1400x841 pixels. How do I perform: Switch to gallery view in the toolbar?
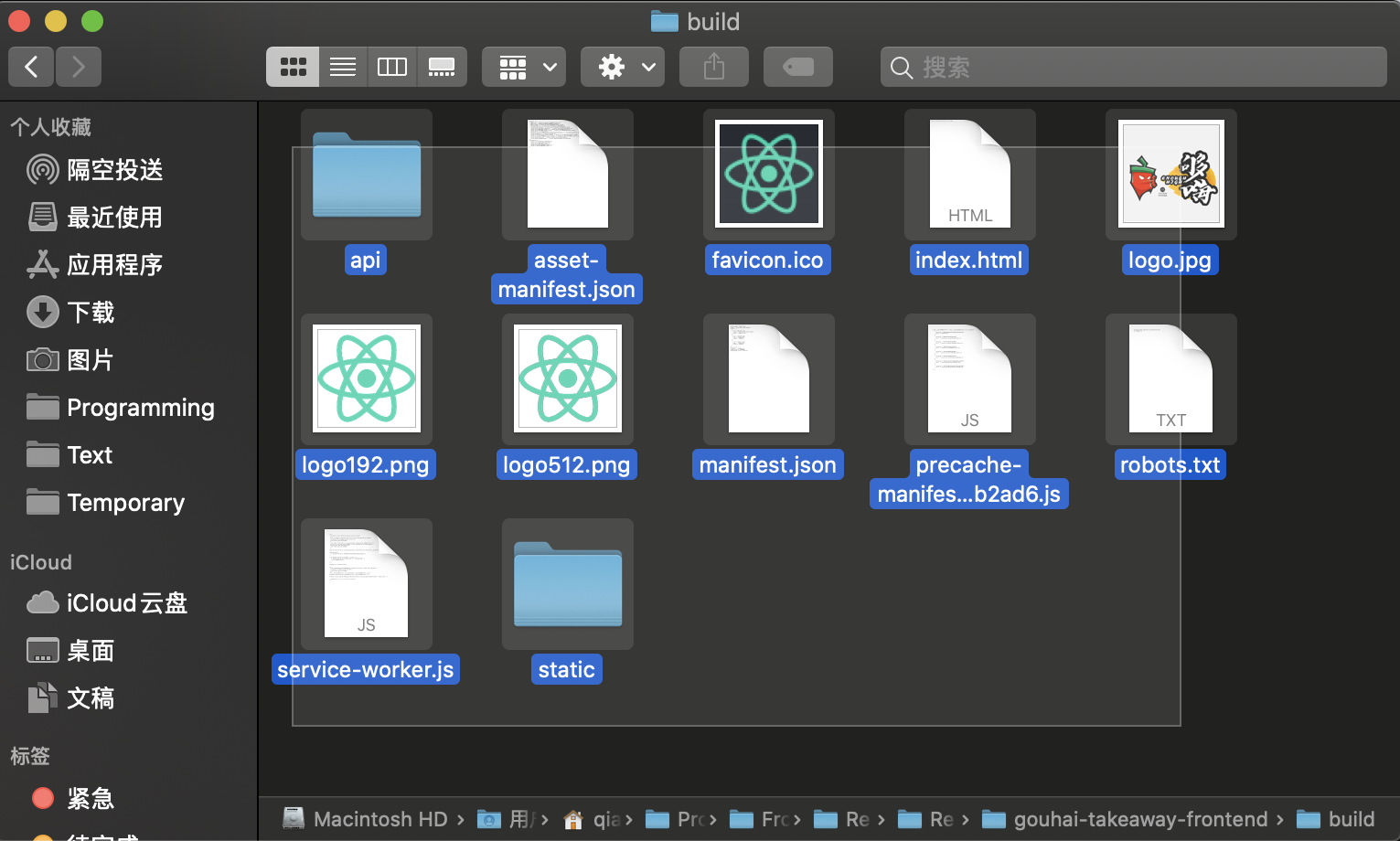(442, 66)
